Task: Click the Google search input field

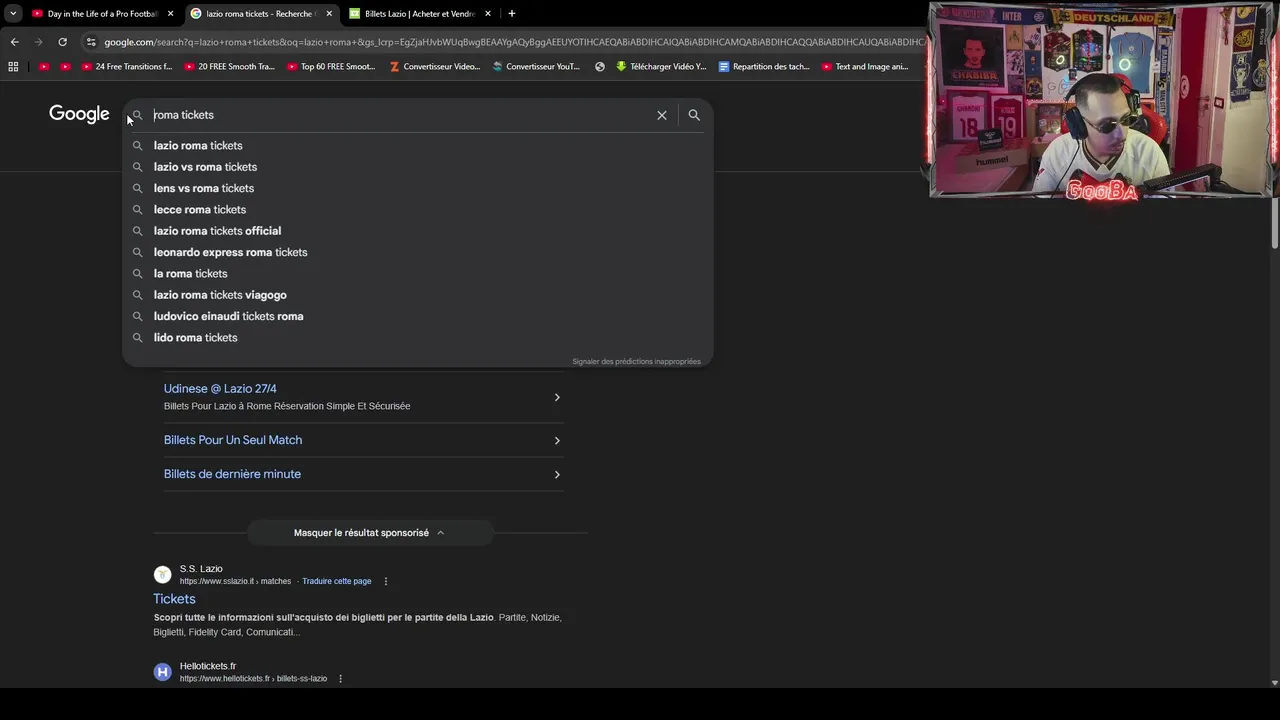Action: tap(400, 115)
